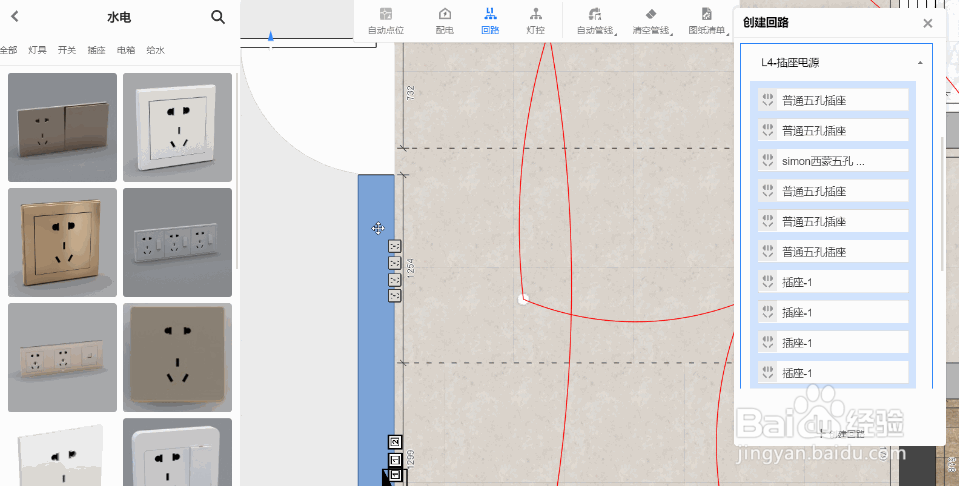Click the white wire node on the canvas

[x=523, y=300]
